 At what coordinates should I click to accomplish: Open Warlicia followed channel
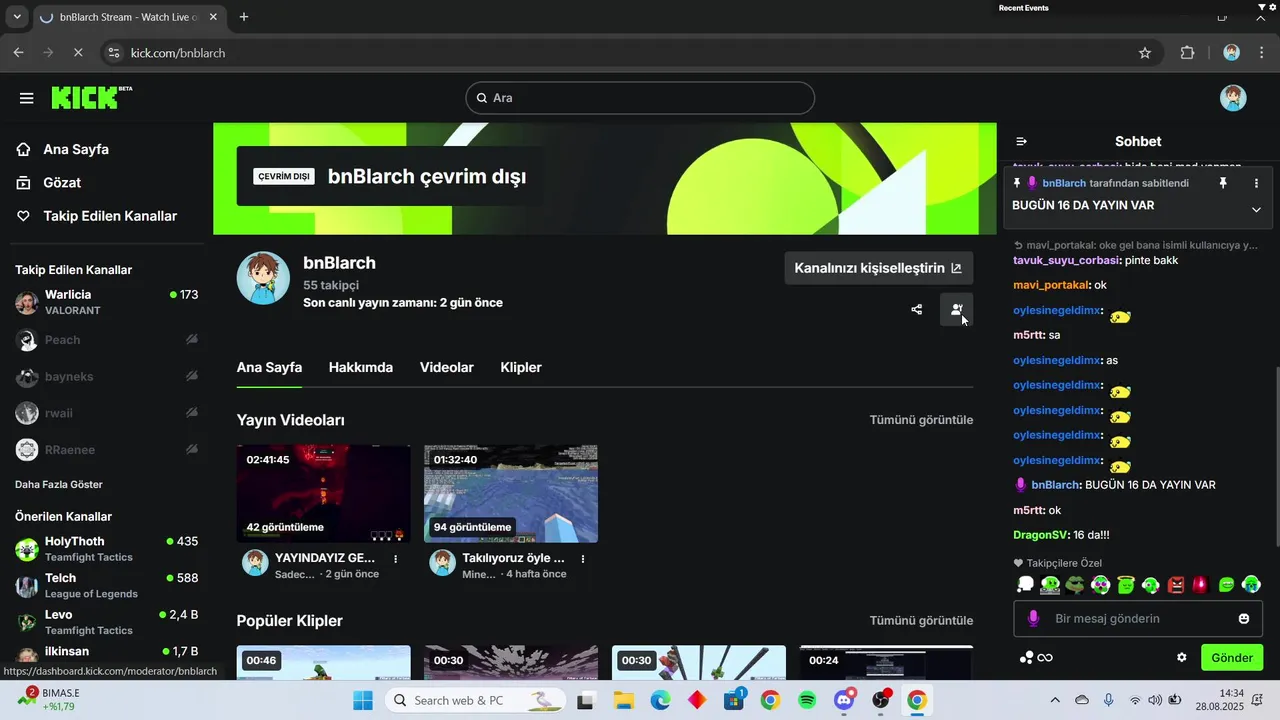click(x=106, y=302)
